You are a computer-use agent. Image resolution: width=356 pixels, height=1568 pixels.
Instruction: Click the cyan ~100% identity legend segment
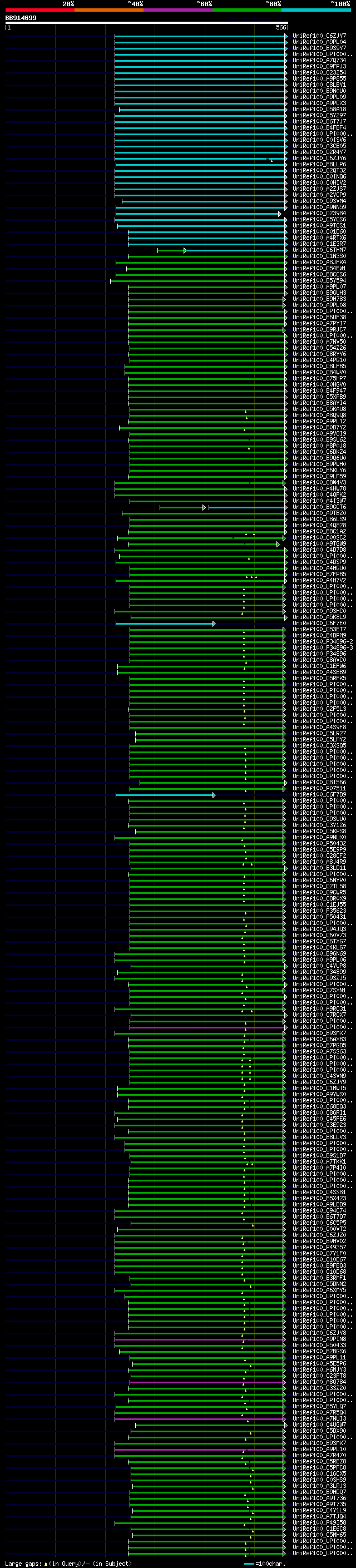coord(316,10)
